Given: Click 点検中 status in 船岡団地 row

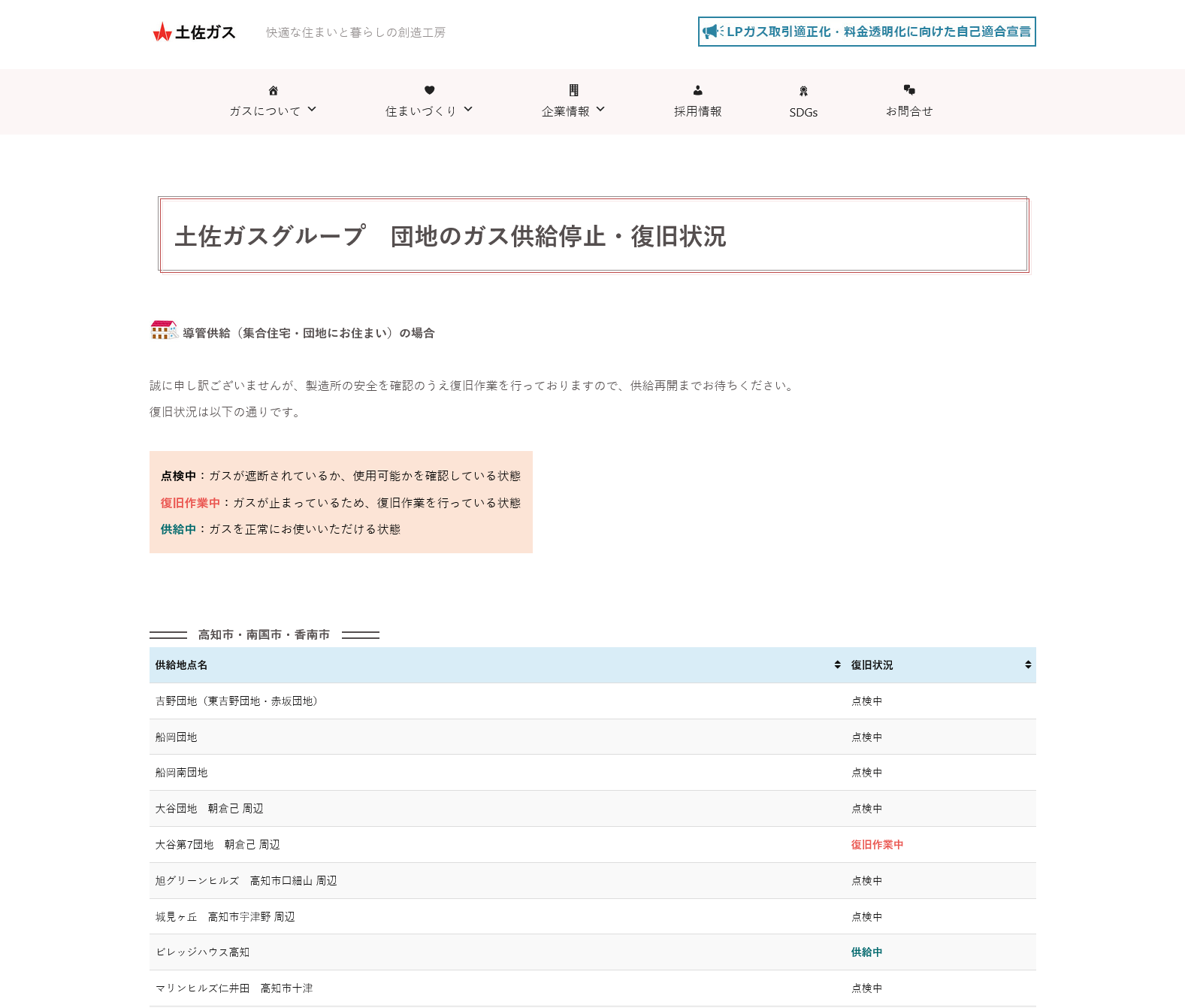Looking at the screenshot, I should [x=867, y=737].
